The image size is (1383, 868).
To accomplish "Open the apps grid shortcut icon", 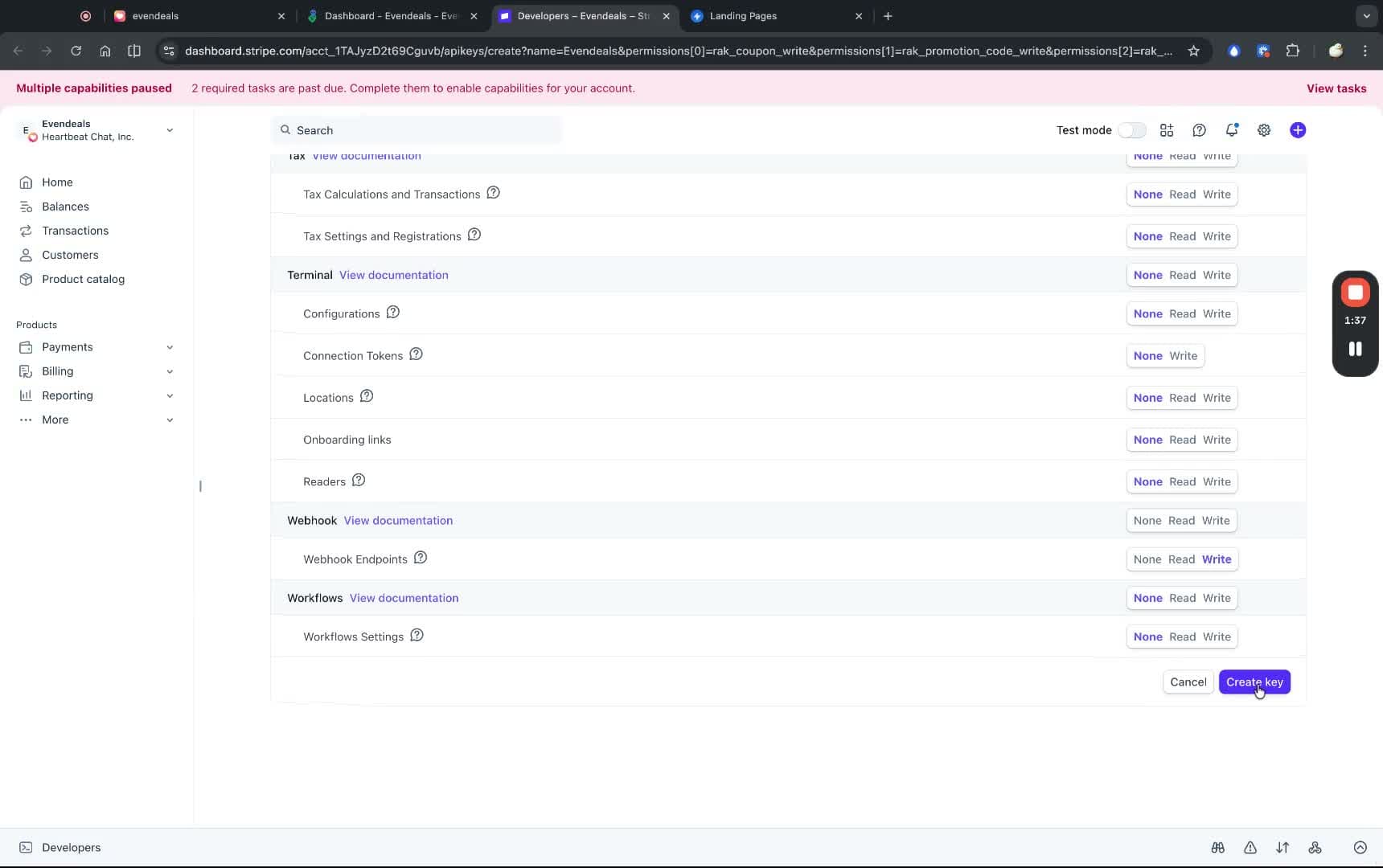I will click(1167, 130).
